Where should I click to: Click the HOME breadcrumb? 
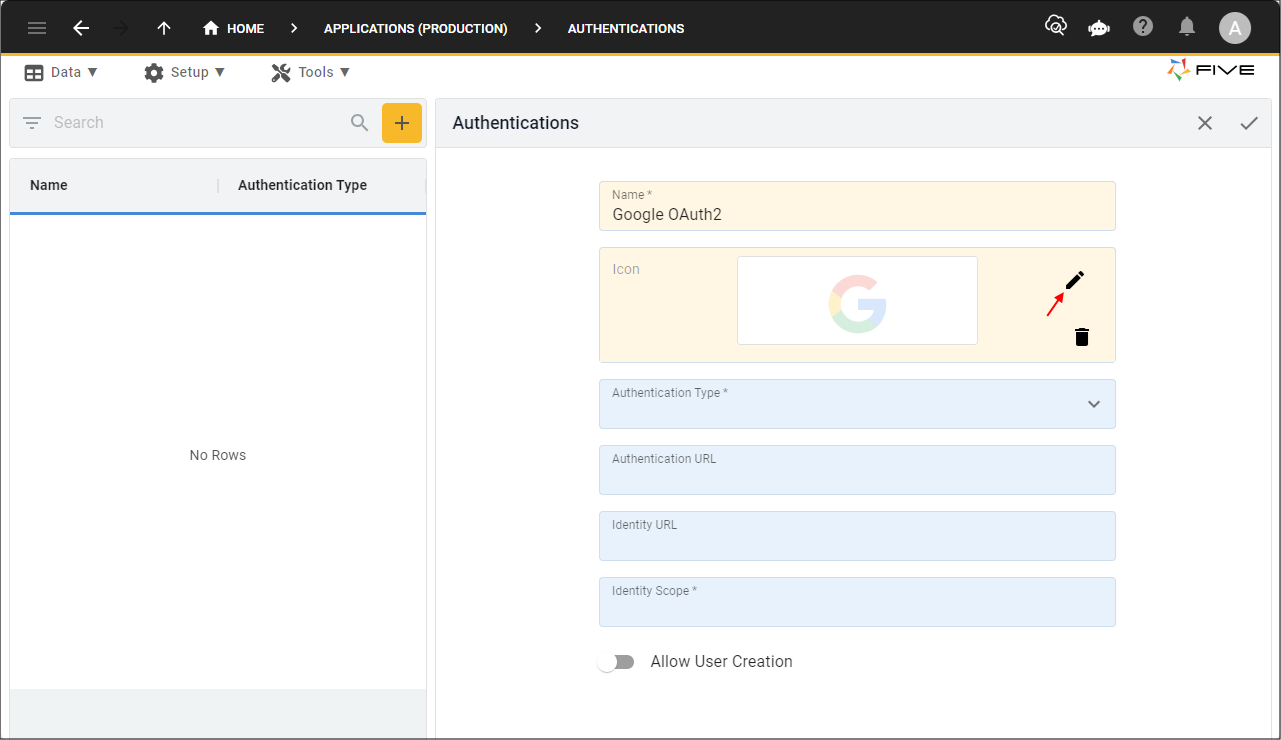234,28
